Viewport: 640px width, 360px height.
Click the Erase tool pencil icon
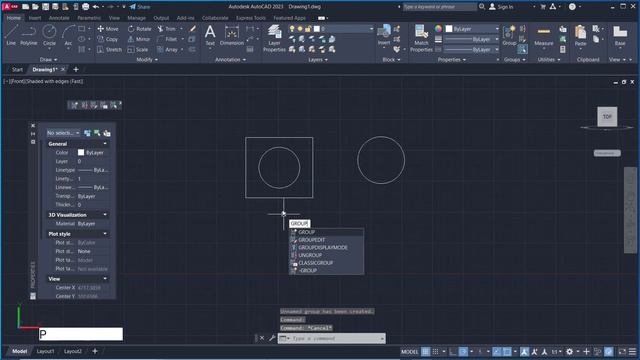pos(193,29)
